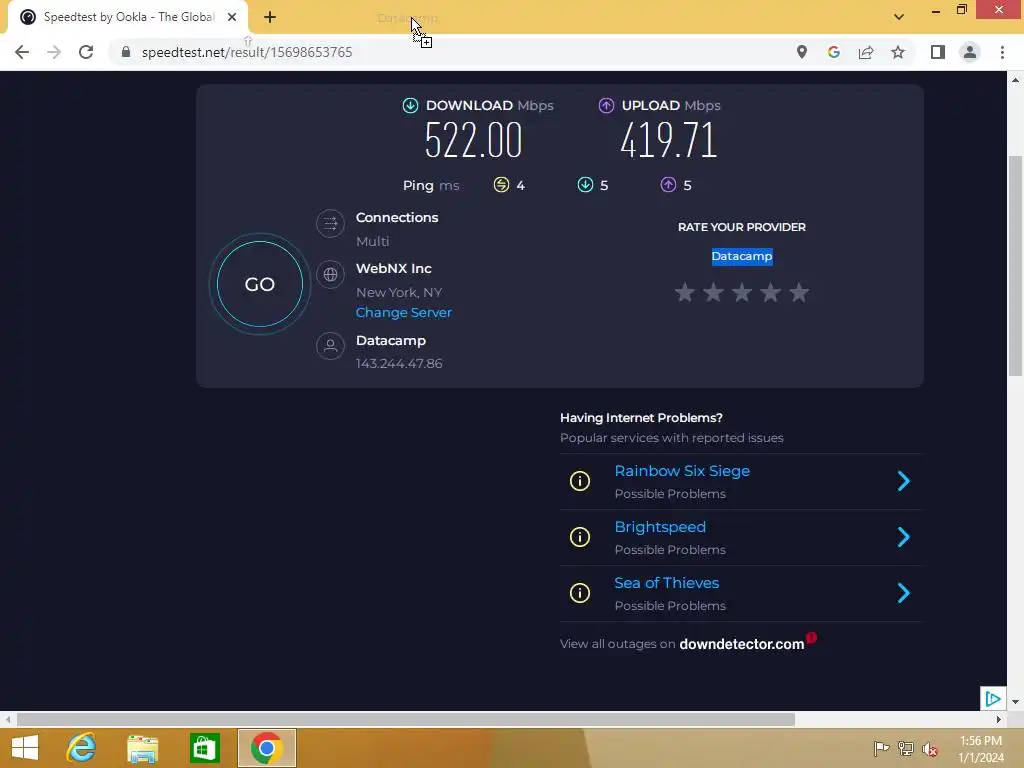Click Sea of Thieves info icon
Viewport: 1024px width, 768px height.
tap(580, 593)
